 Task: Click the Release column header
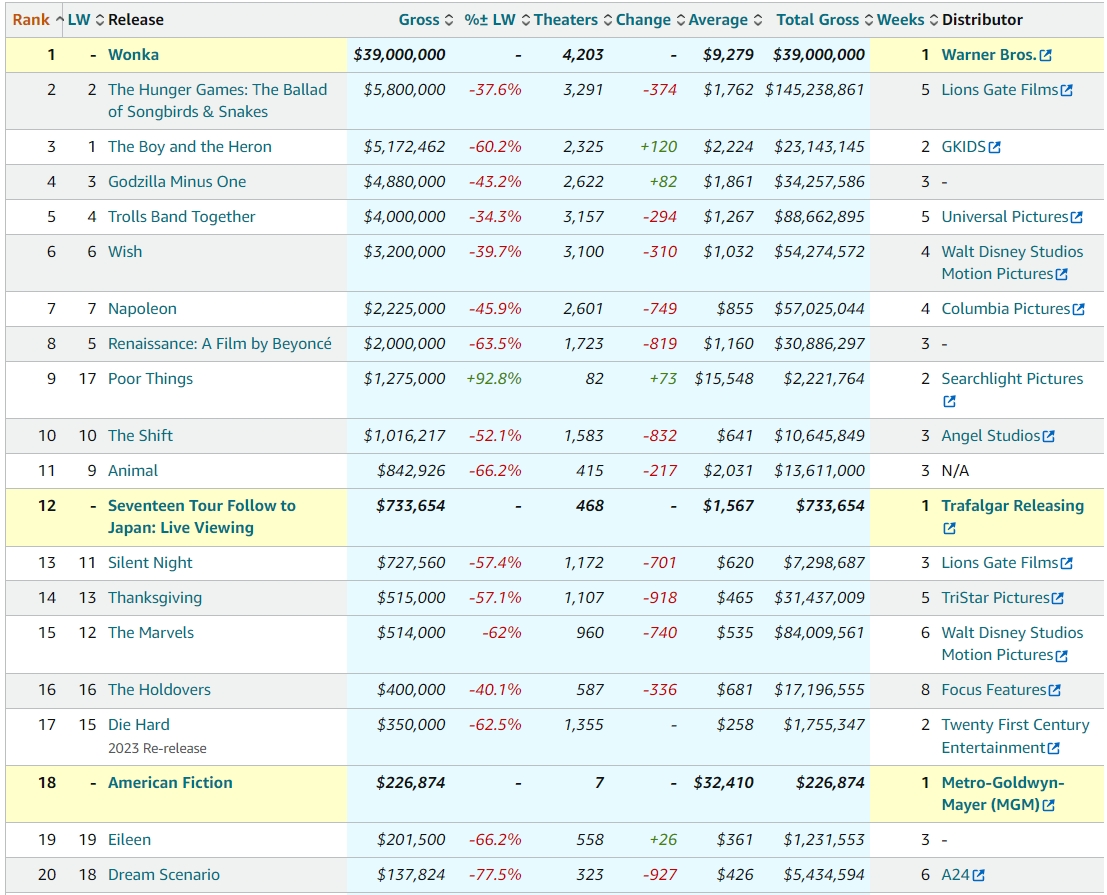coord(136,20)
